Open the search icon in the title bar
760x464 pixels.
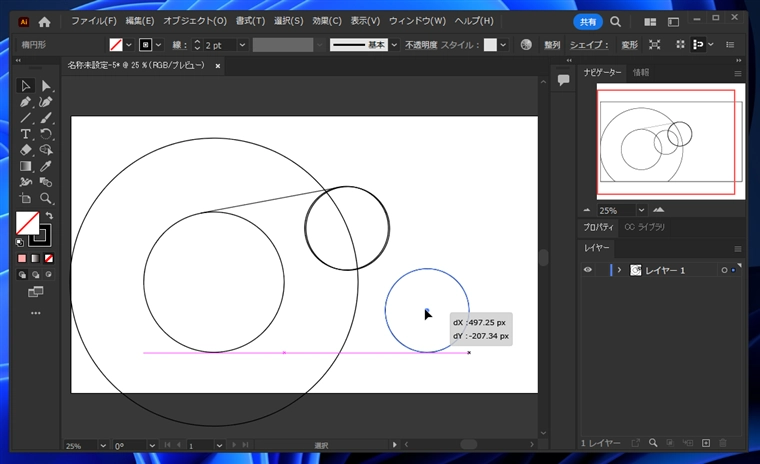(616, 22)
